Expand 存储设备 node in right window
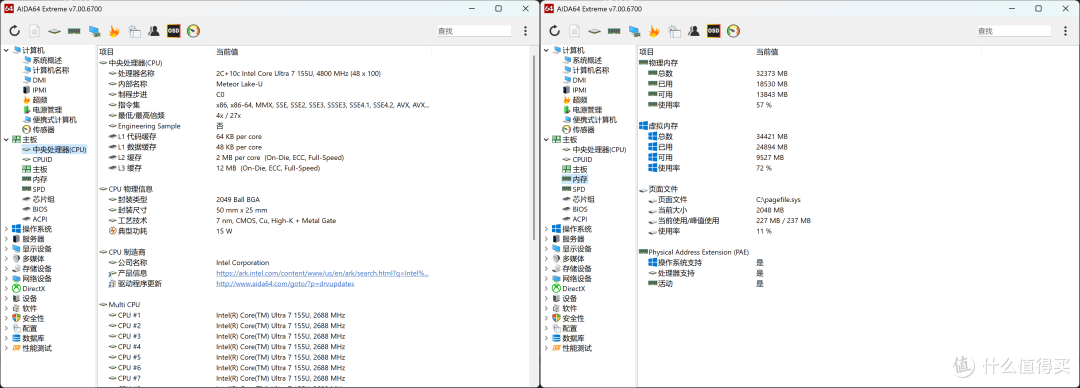 point(546,269)
